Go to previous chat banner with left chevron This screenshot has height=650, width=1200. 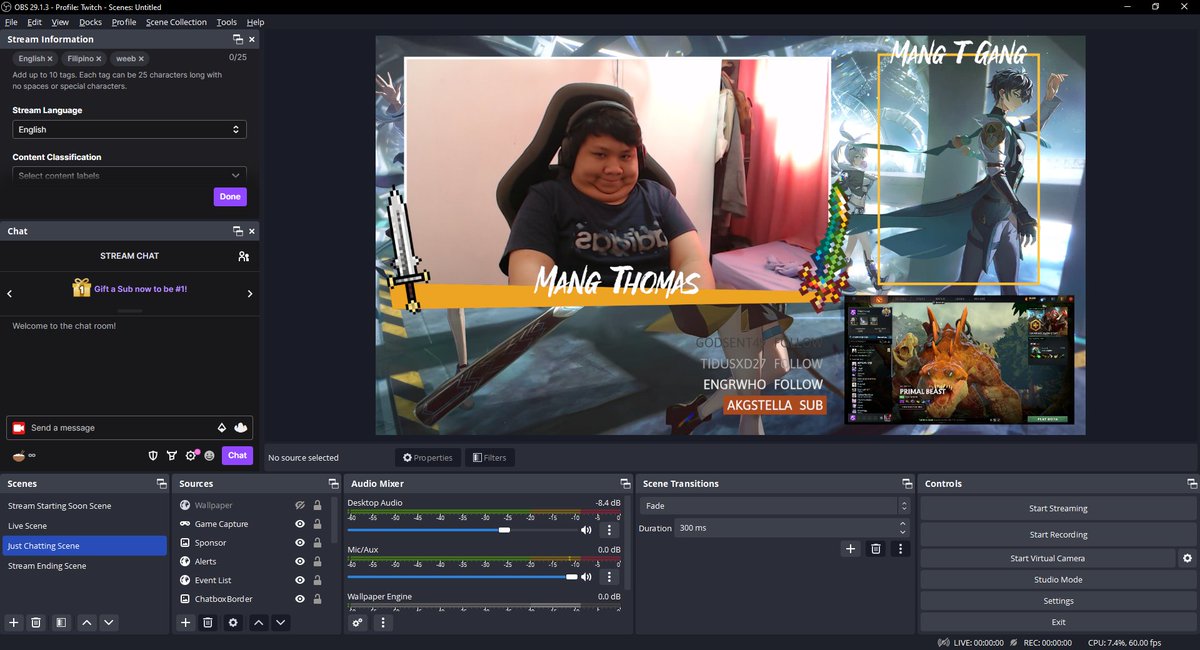(9, 294)
